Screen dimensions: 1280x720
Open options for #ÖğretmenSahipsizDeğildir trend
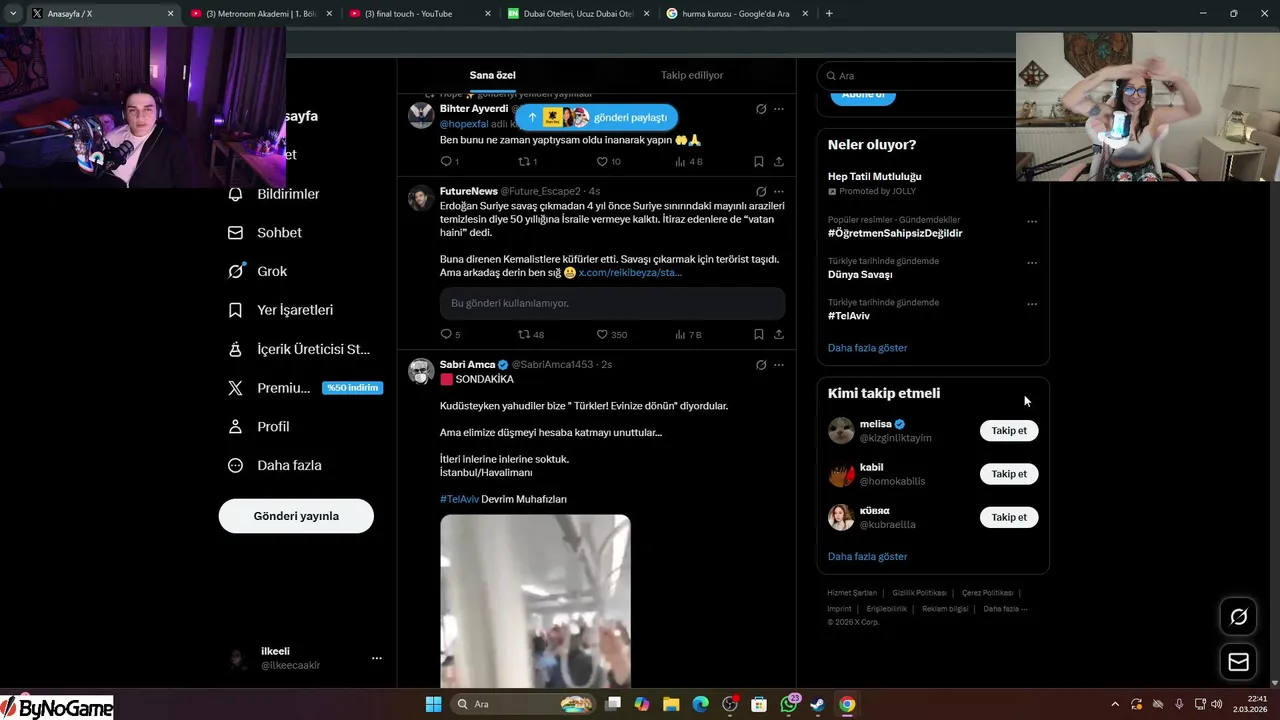[1032, 221]
